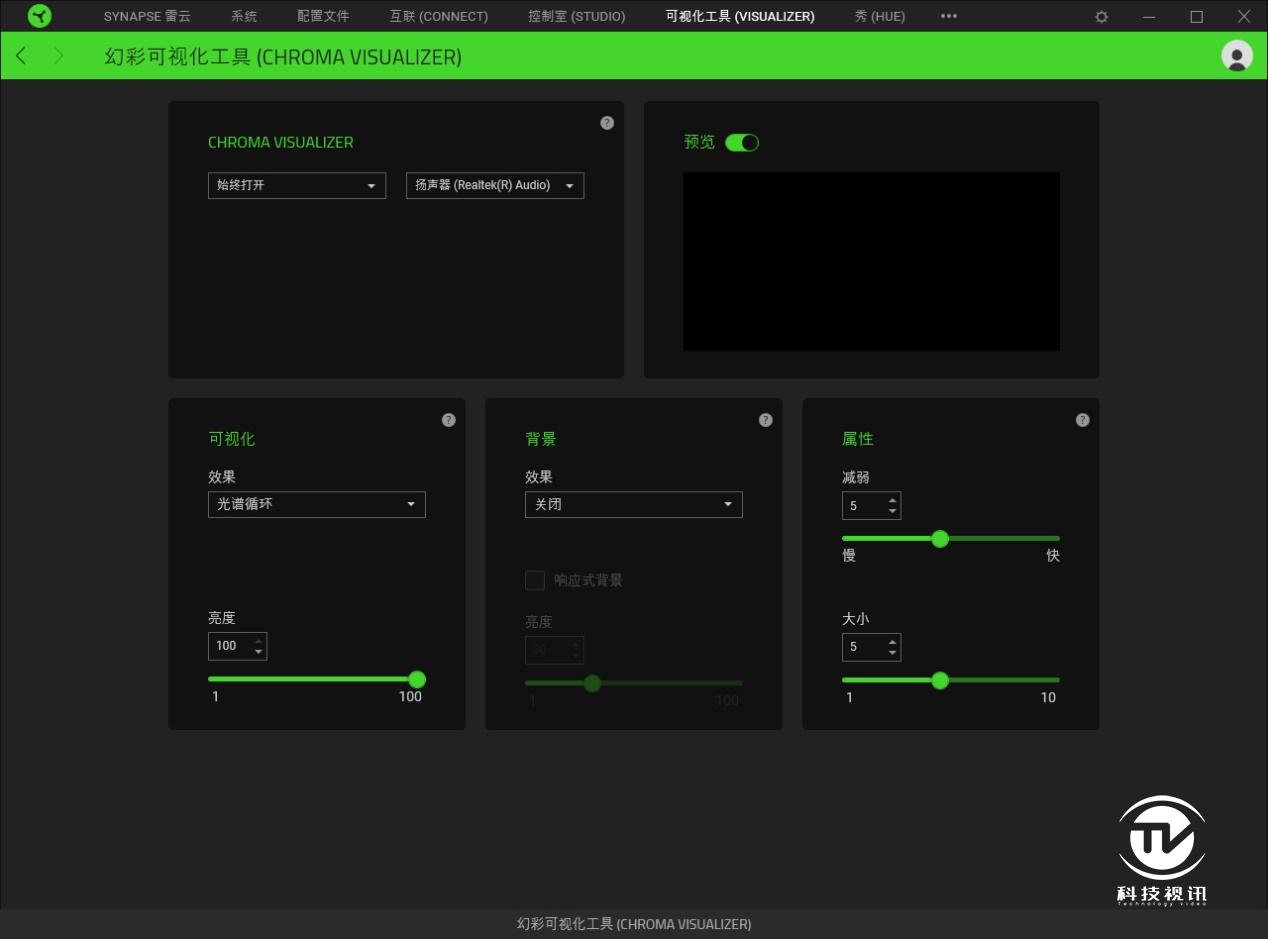Screen dimensions: 1268x939
Task: Navigate back with the back arrow
Action: pyautogui.click(x=21, y=56)
